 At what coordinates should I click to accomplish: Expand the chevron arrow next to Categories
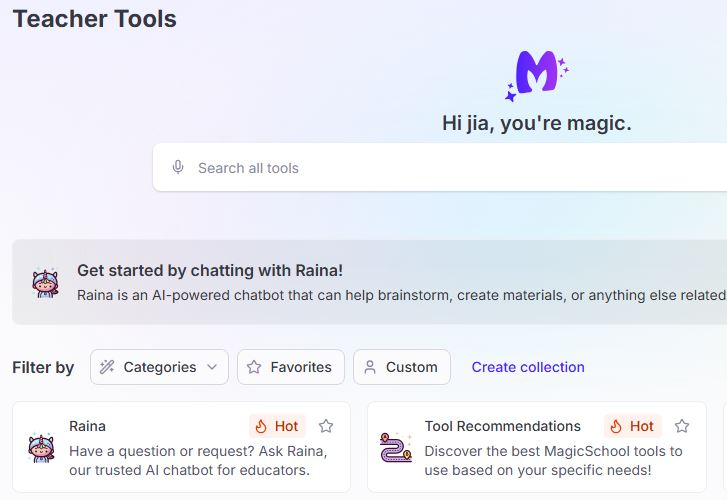tap(212, 367)
